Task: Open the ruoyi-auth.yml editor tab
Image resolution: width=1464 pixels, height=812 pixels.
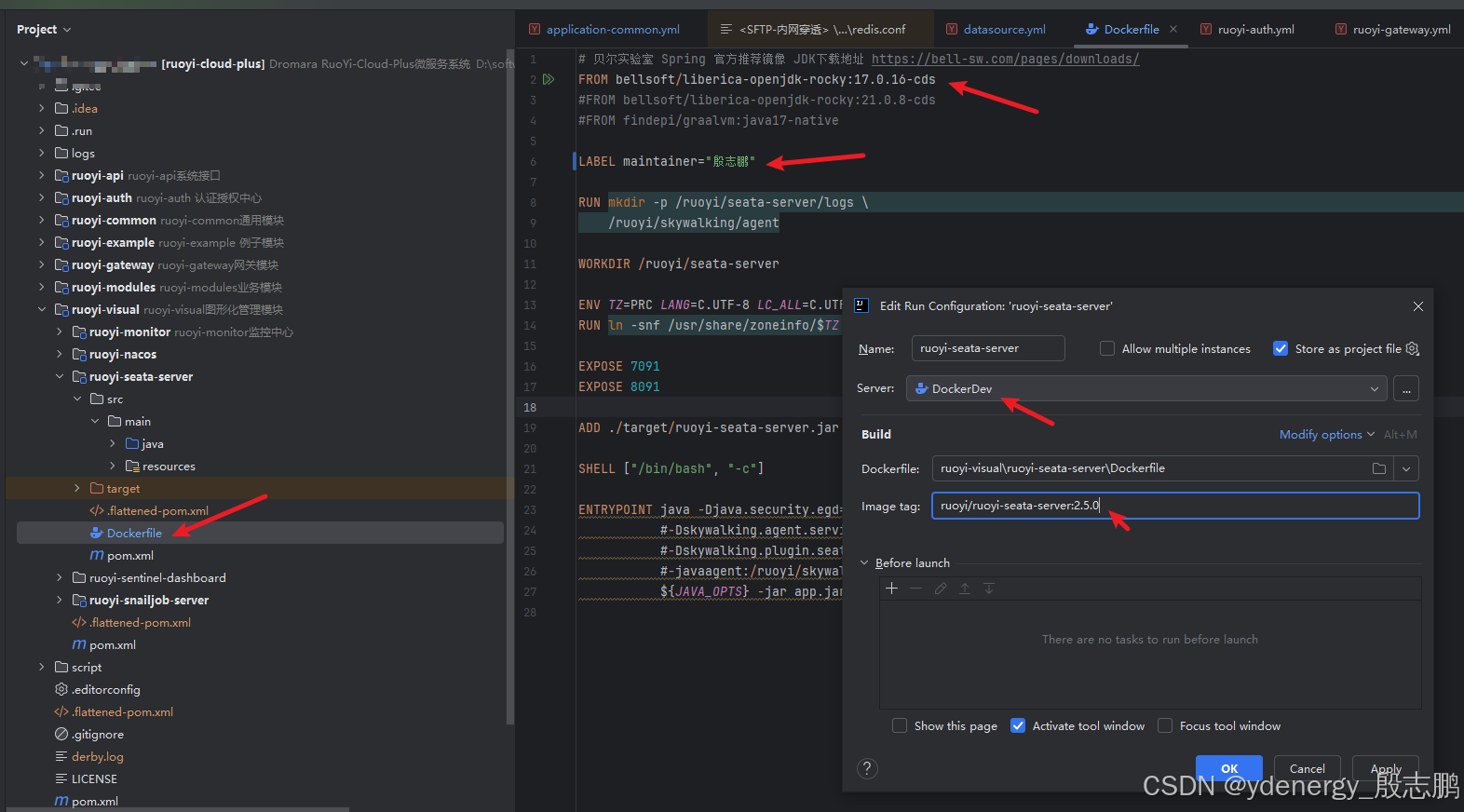Action: [x=1255, y=29]
